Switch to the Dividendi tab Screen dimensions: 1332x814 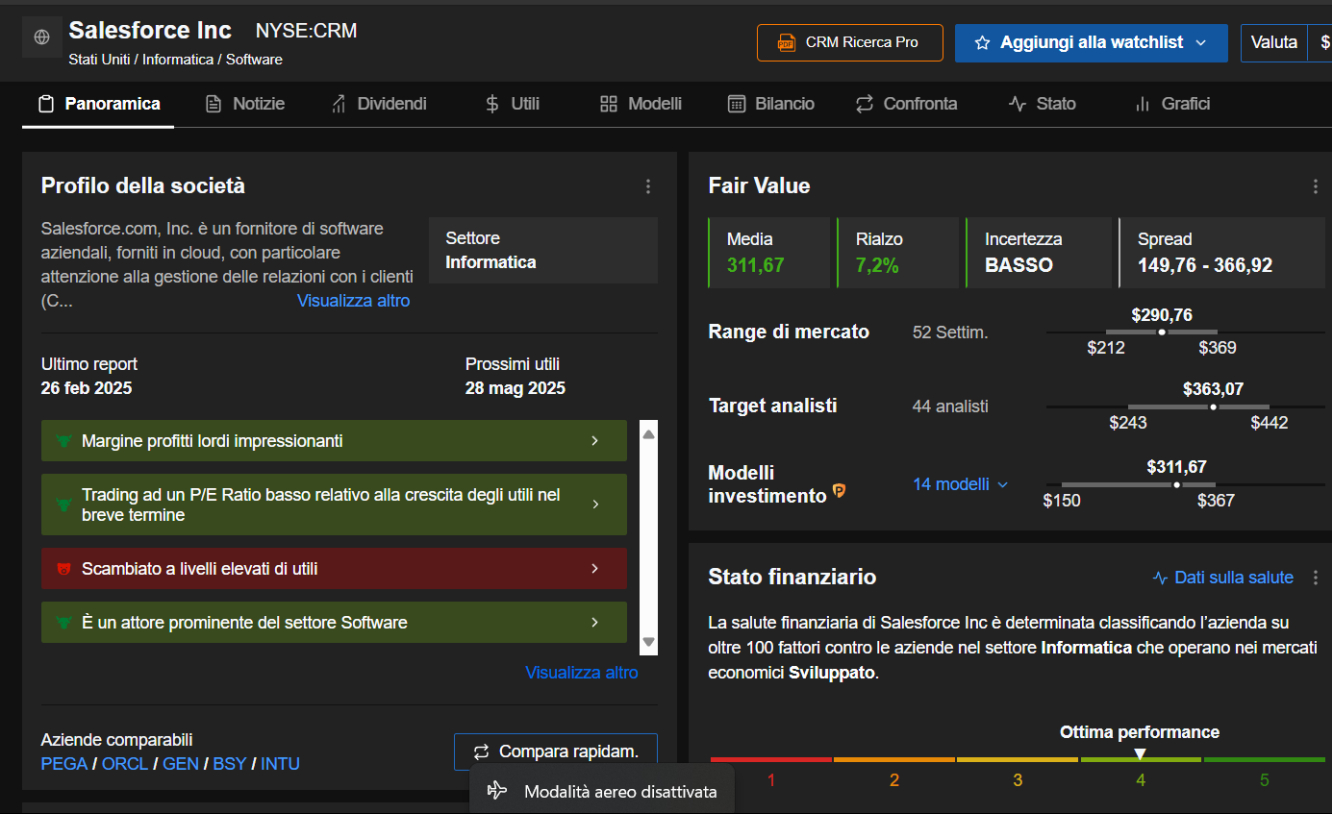pyautogui.click(x=378, y=104)
